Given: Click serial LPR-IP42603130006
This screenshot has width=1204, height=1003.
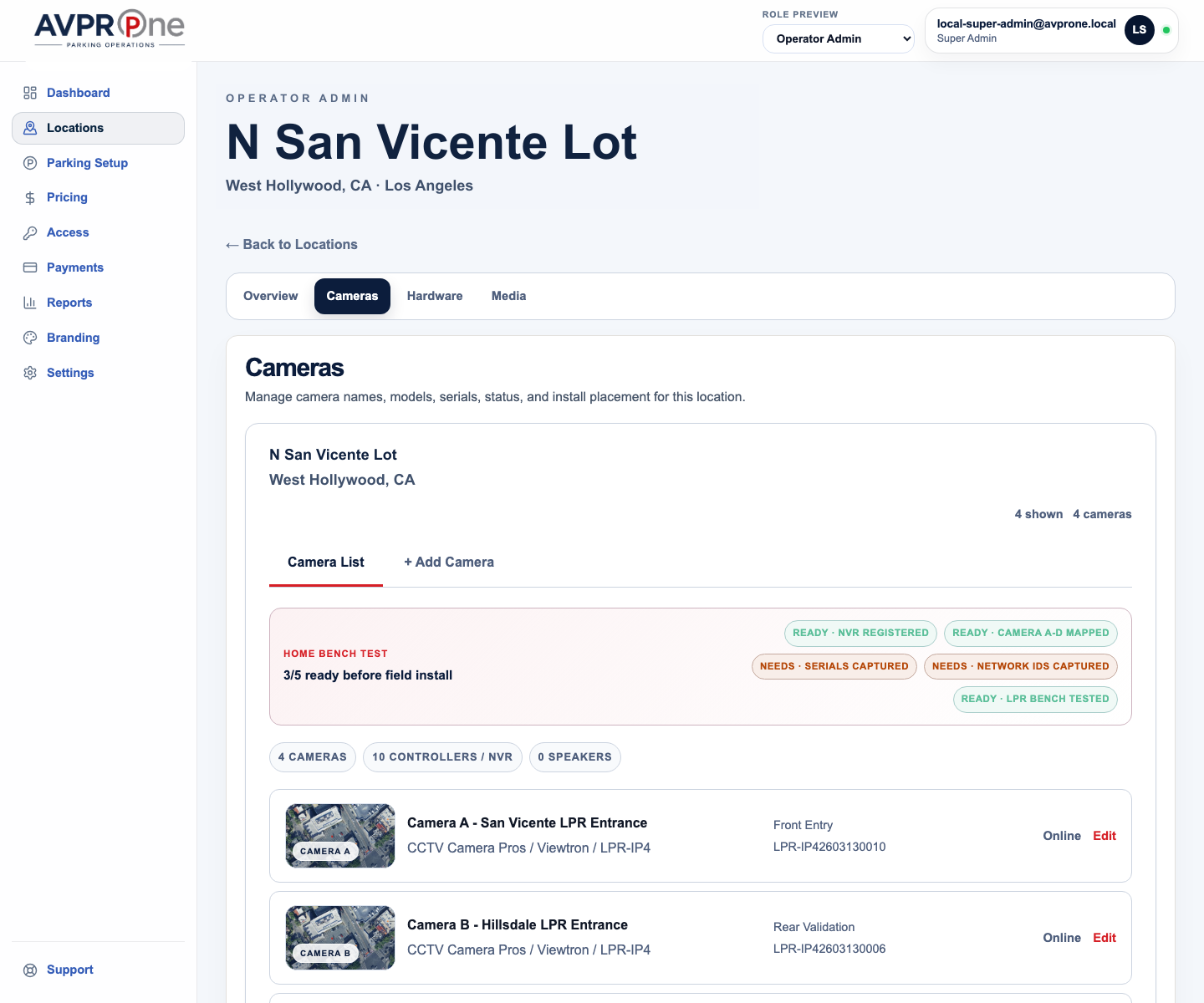Looking at the screenshot, I should 829,949.
